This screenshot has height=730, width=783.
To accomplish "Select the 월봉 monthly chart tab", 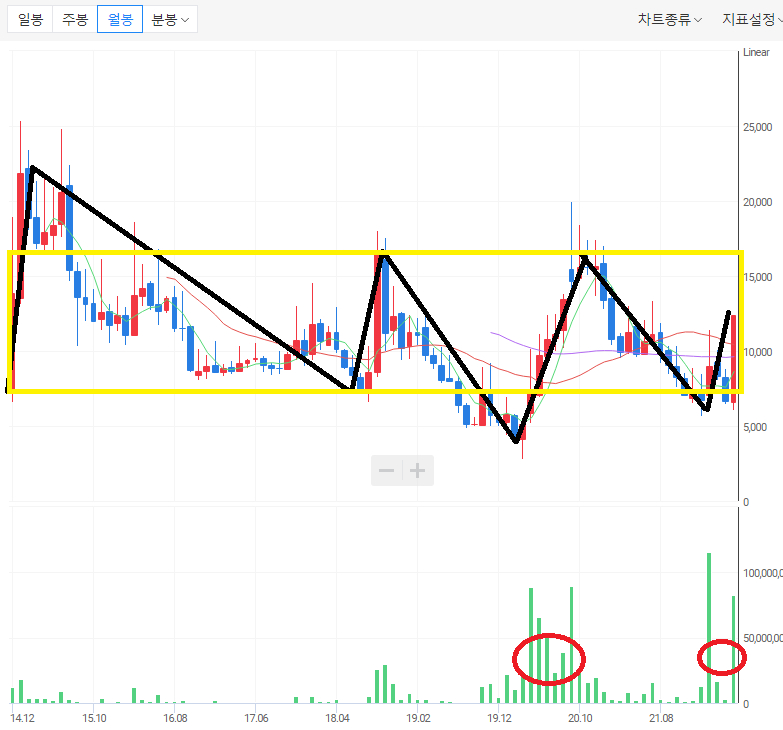I will [x=120, y=19].
